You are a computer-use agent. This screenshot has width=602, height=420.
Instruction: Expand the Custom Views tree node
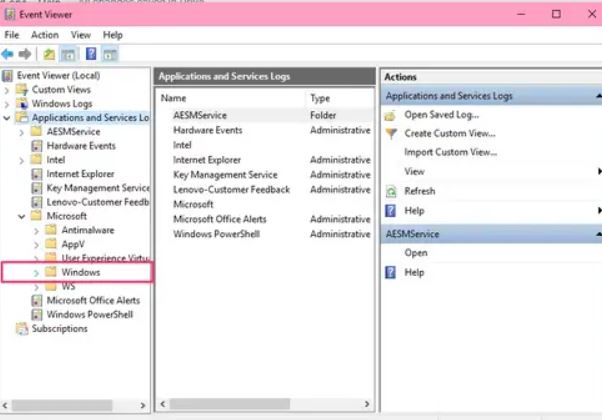[x=7, y=91]
